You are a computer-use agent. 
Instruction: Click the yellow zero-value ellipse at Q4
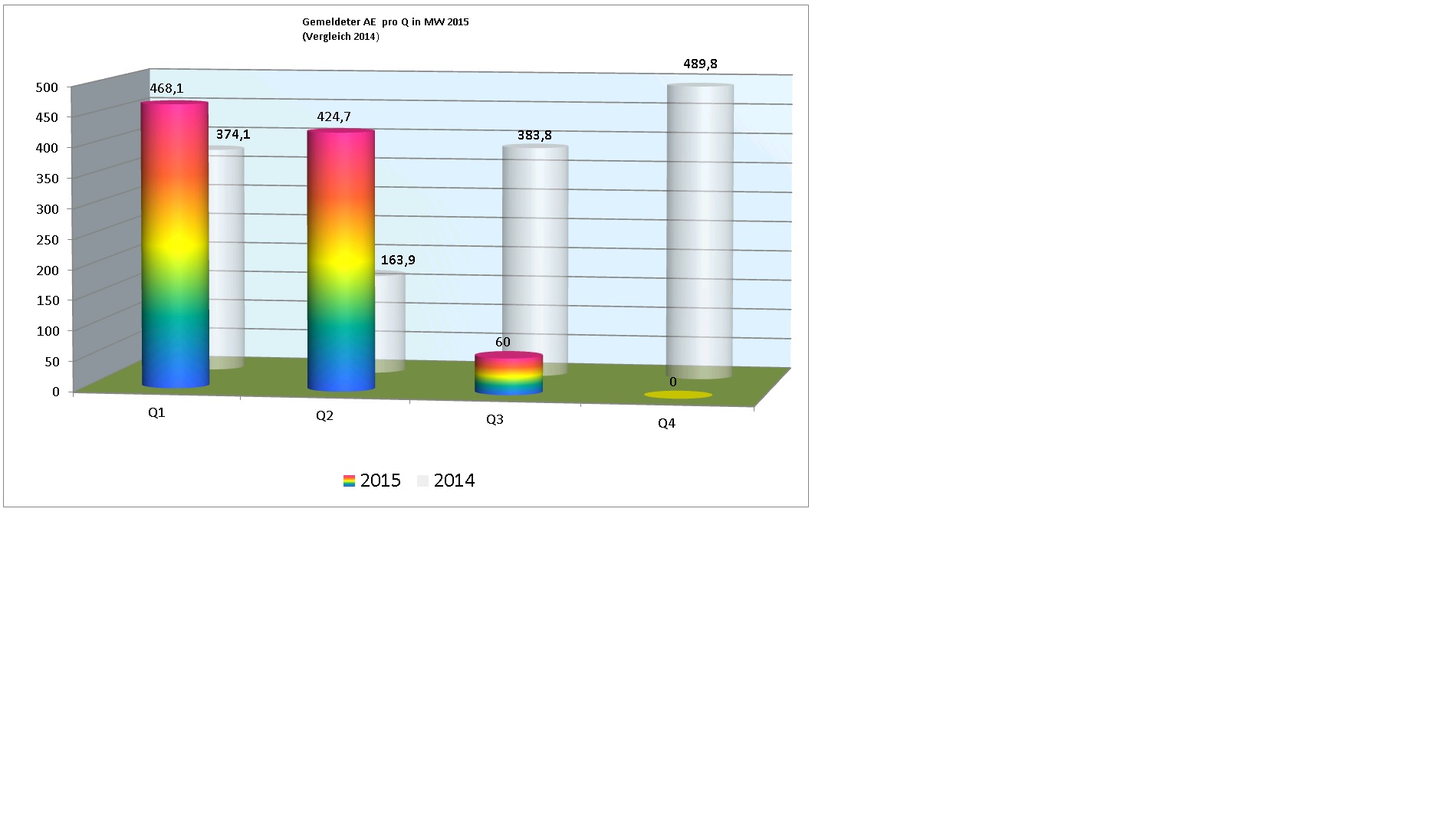click(678, 395)
